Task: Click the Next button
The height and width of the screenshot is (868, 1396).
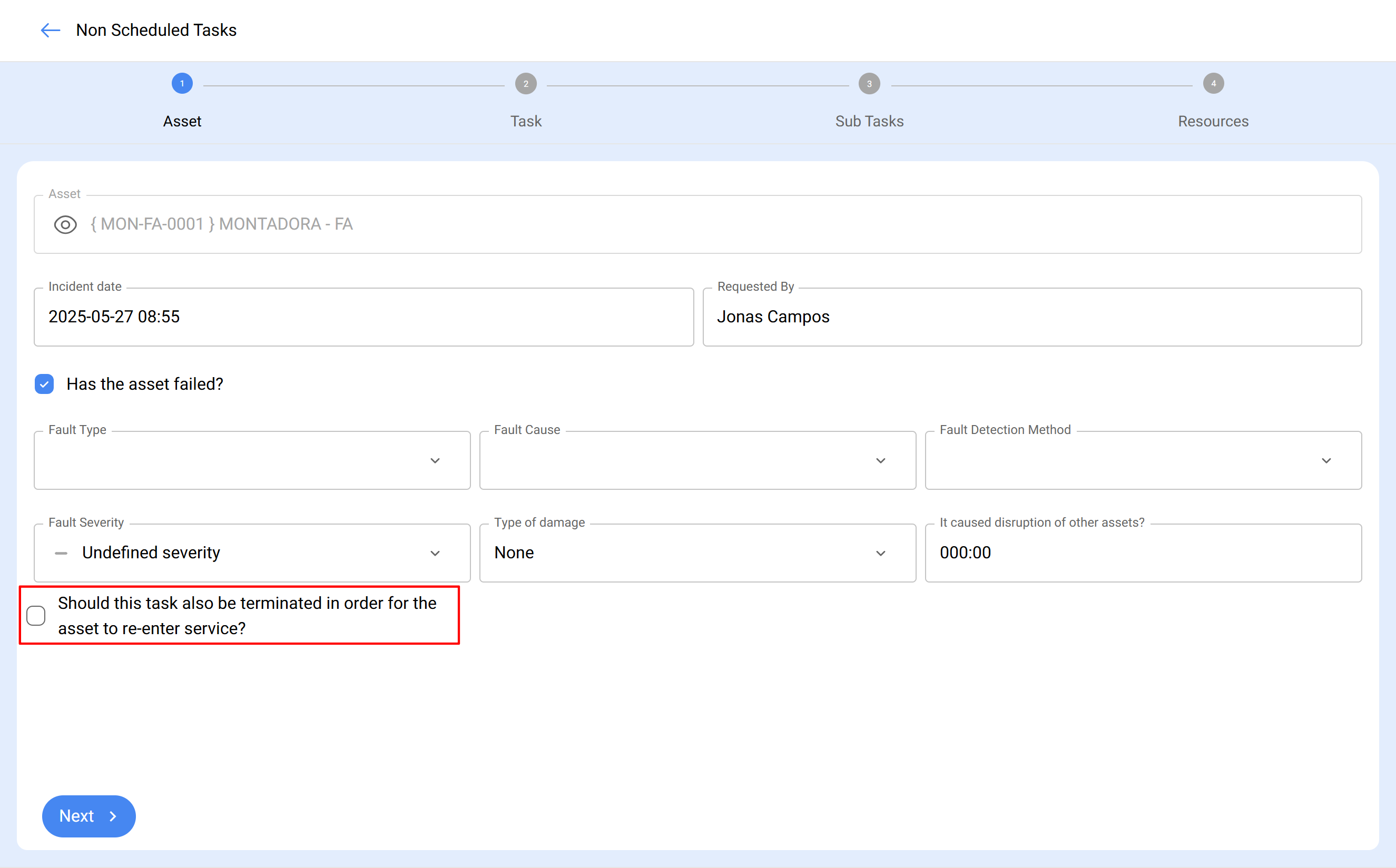Action: tap(89, 816)
